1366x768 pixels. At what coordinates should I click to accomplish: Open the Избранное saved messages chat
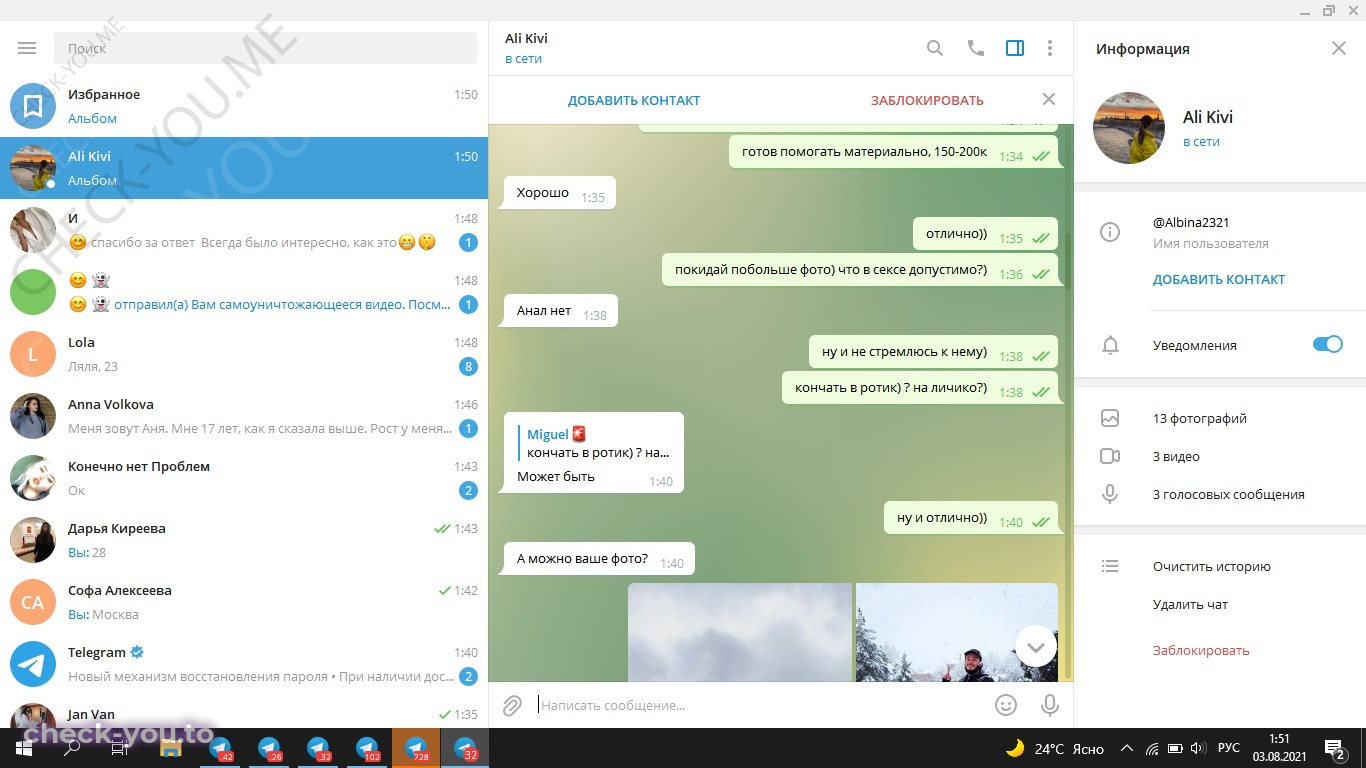tap(244, 106)
